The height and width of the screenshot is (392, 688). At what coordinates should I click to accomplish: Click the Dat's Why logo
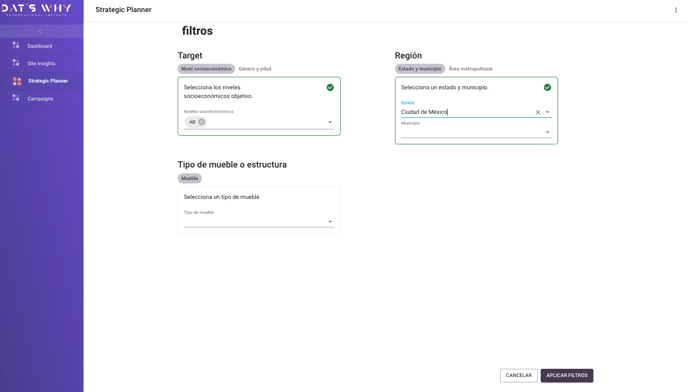[x=36, y=10]
